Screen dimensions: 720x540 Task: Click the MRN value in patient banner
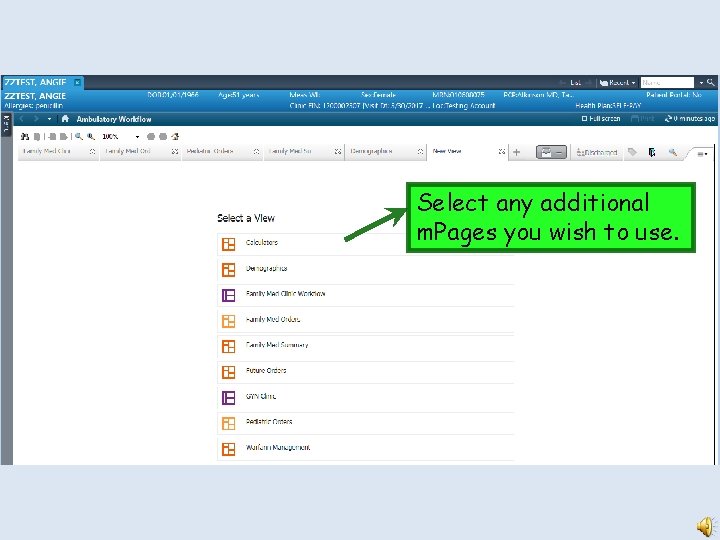(458, 95)
